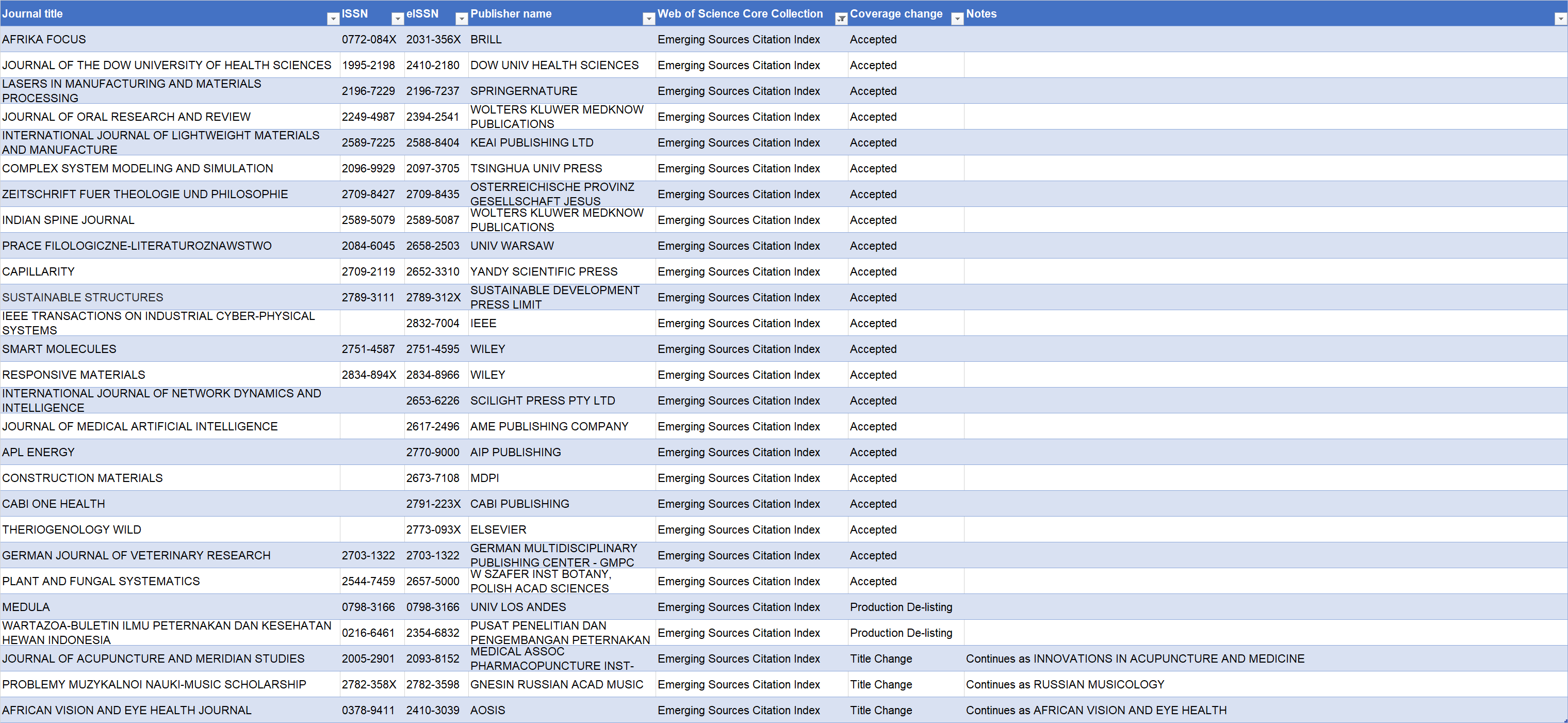
Task: Select ISSN cell 2789-3111
Action: tap(372, 297)
